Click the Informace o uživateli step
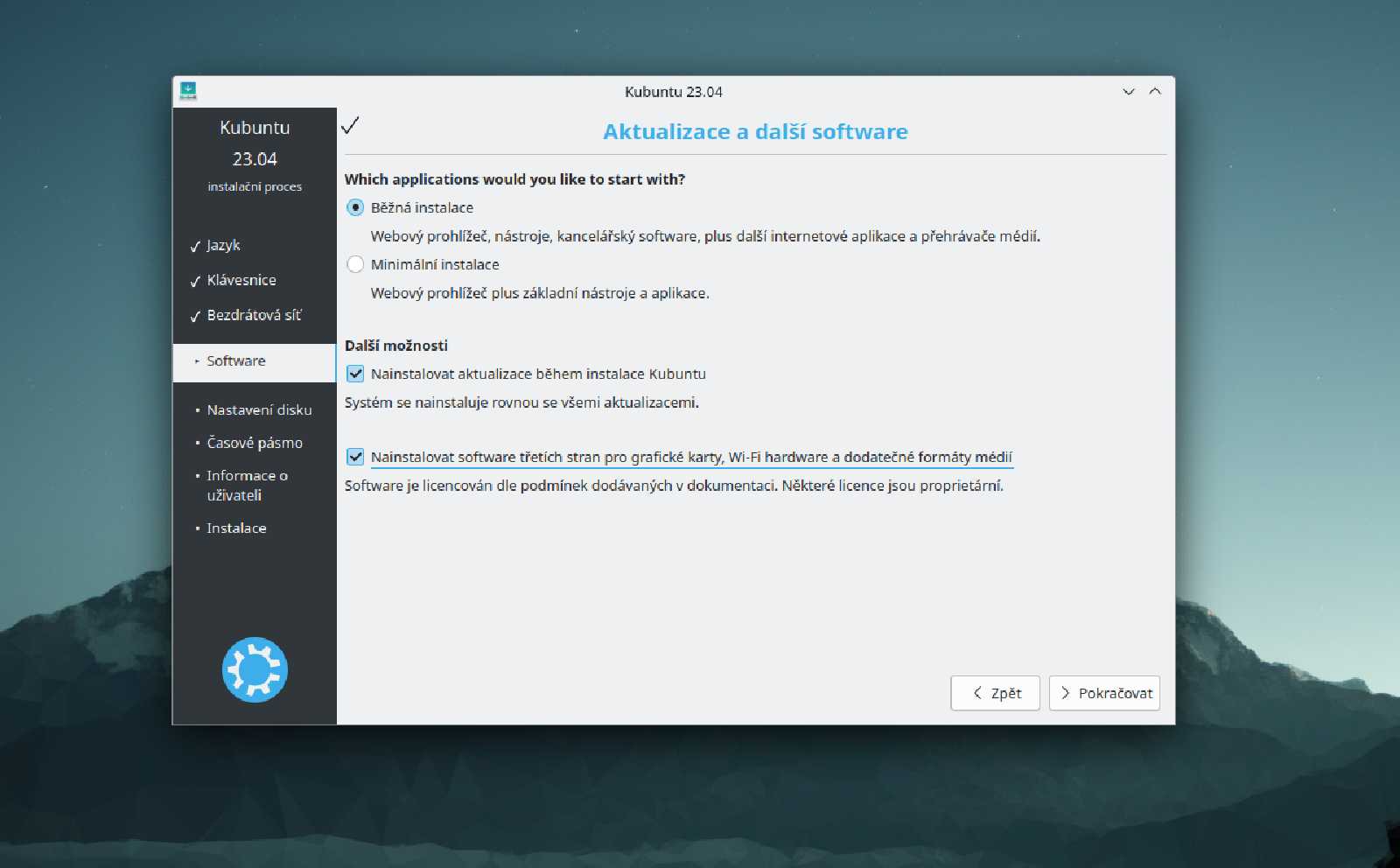1400x868 pixels. (247, 485)
